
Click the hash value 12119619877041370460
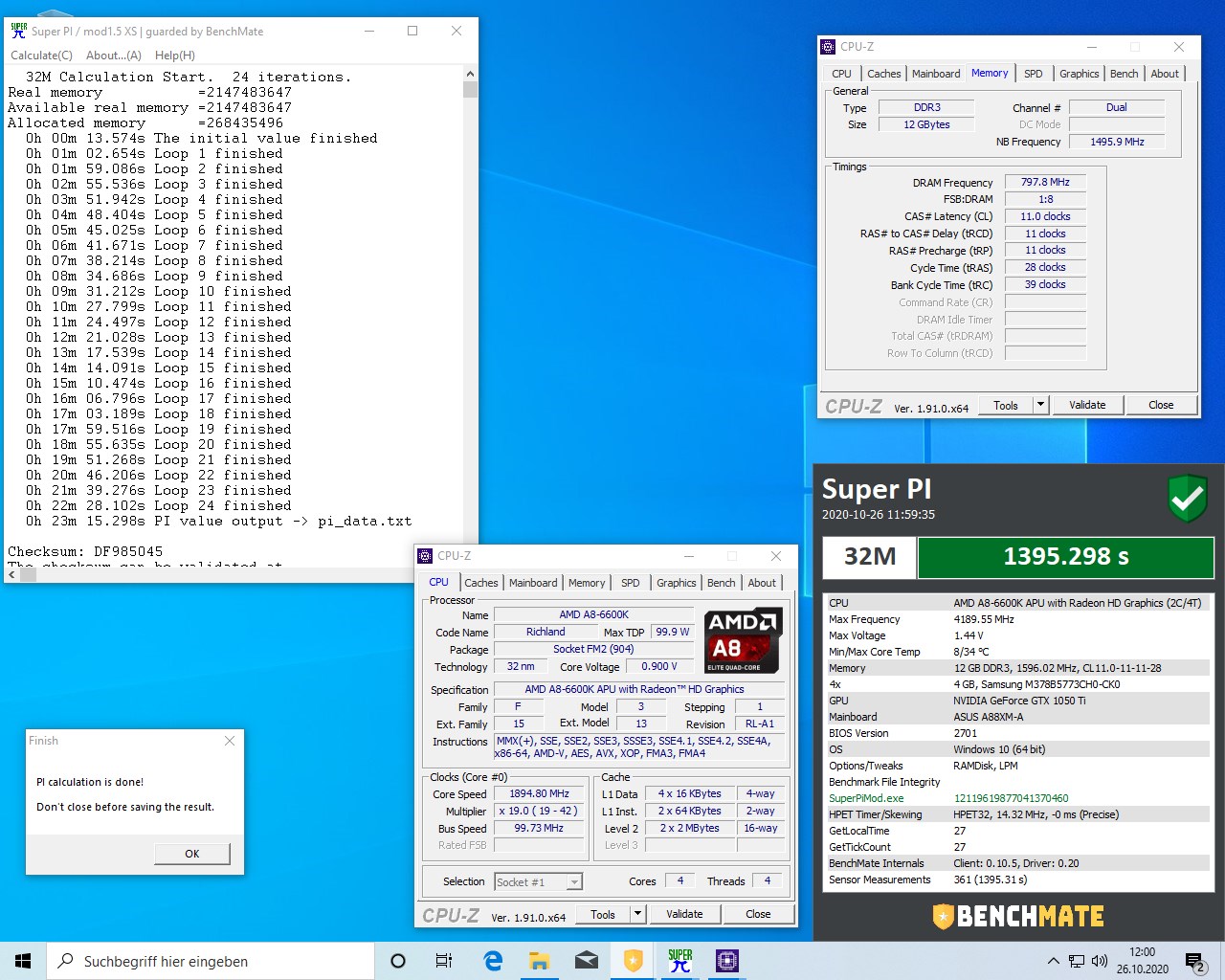click(x=1012, y=798)
